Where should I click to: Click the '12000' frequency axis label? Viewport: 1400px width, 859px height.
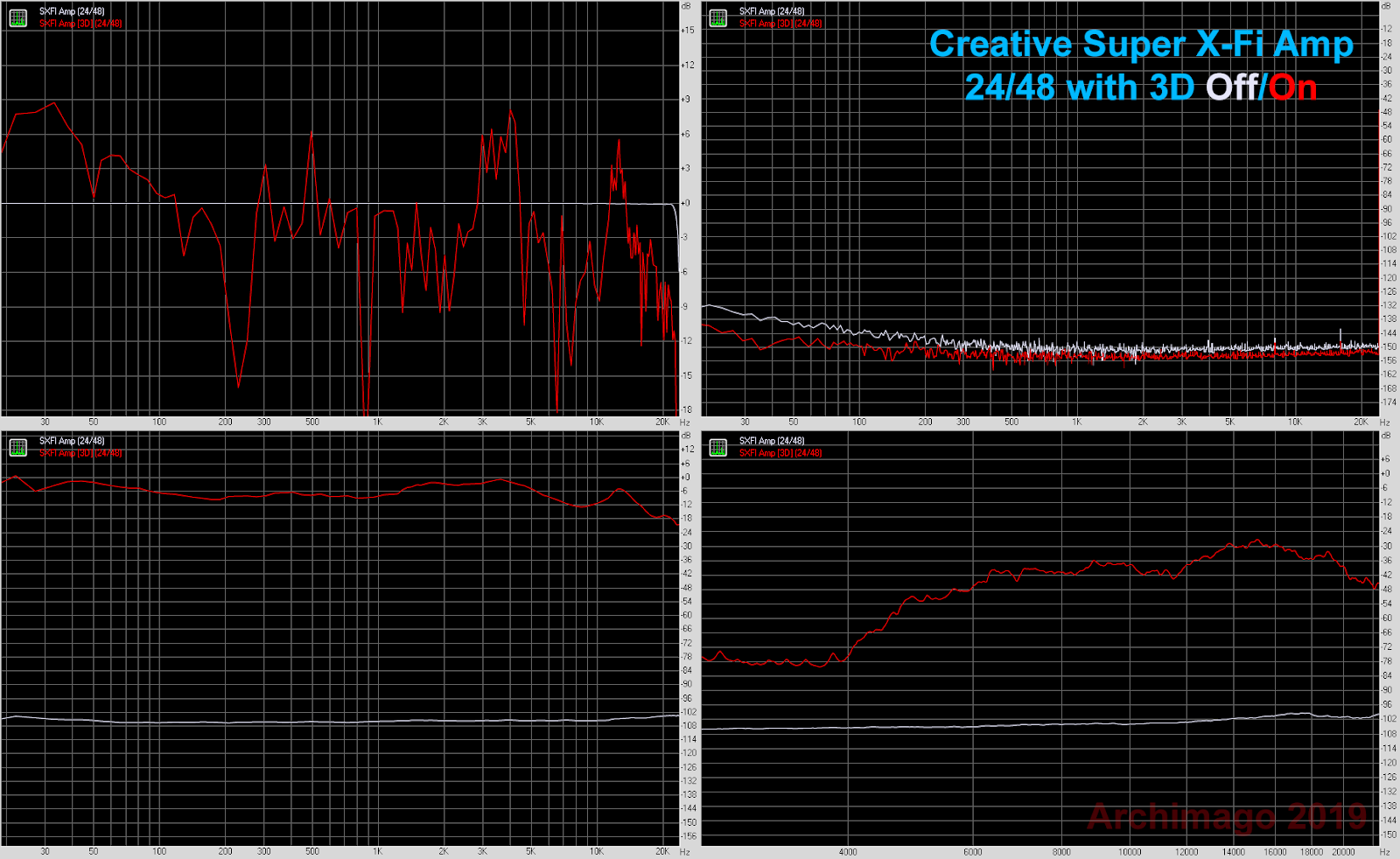(x=1186, y=852)
